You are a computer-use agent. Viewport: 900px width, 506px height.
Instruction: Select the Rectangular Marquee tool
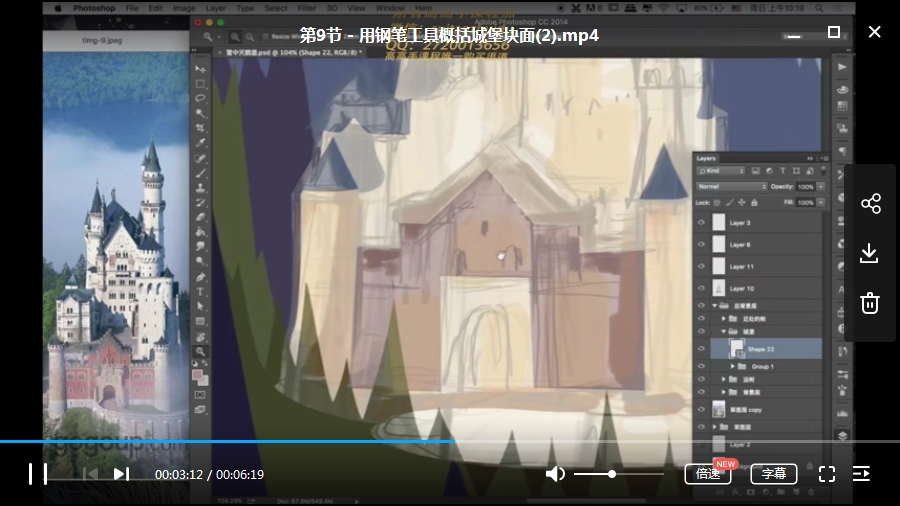click(200, 84)
